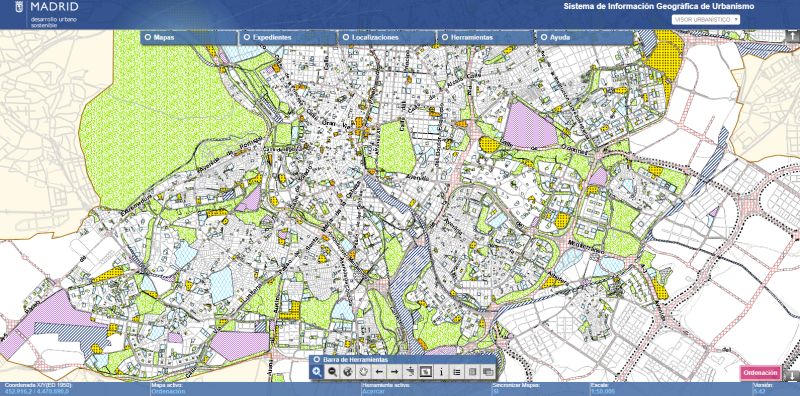
Task: Select the zoom out magnifier tool
Action: (333, 372)
